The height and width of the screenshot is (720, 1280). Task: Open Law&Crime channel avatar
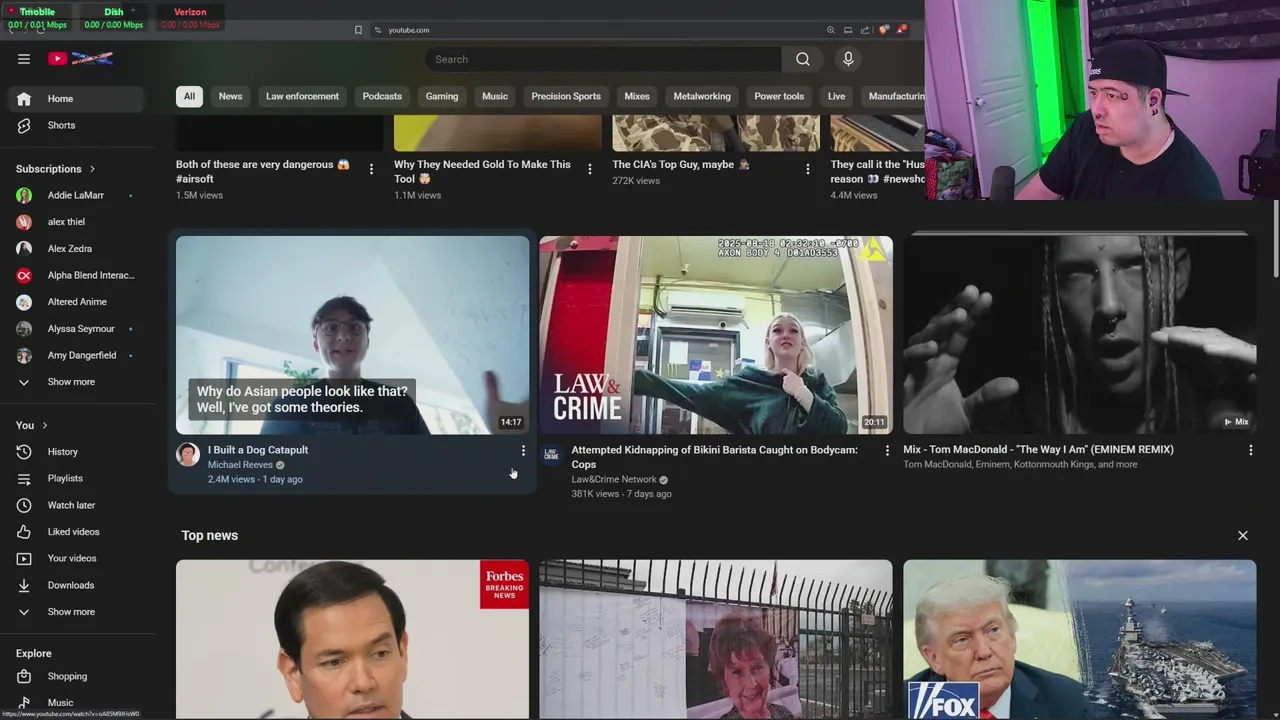[x=551, y=455]
